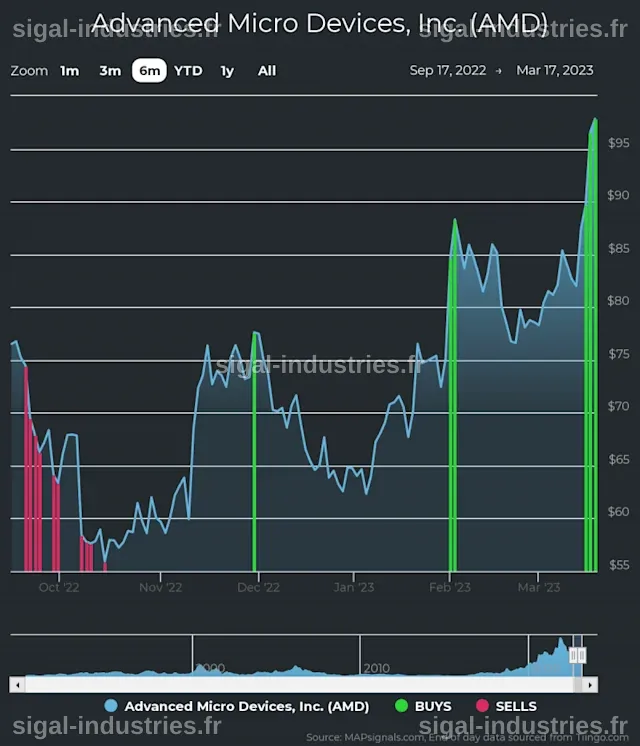Image resolution: width=640 pixels, height=746 pixels.
Task: Click the Mar '23 x-axis label
Action: click(539, 587)
